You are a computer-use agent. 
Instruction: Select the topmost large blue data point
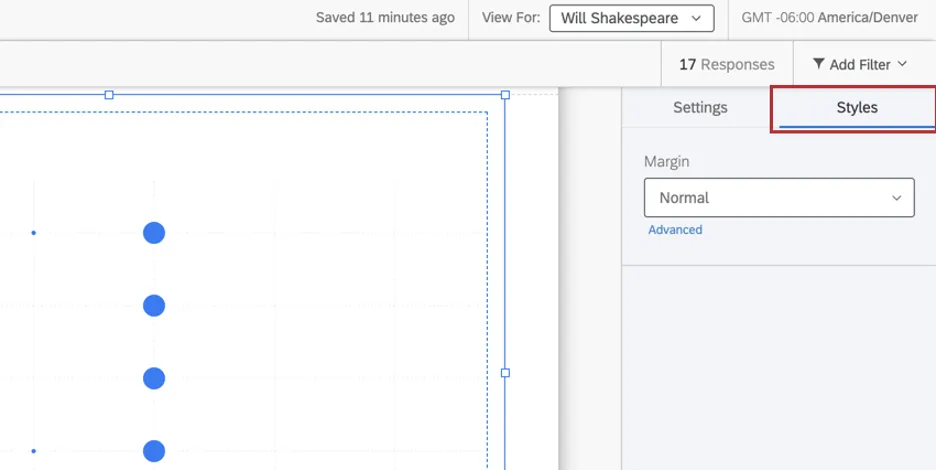[x=153, y=233]
